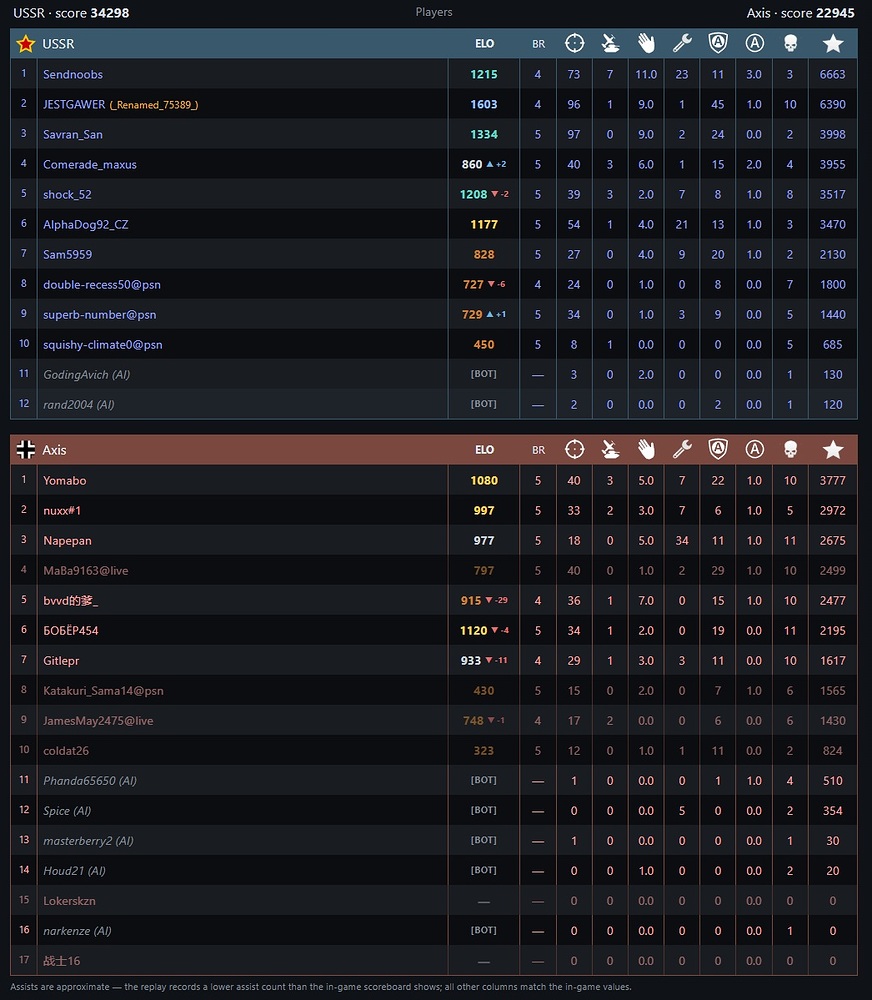872x1000 pixels.
Task: Click the star score icon in USSR header
Action: pos(833,43)
